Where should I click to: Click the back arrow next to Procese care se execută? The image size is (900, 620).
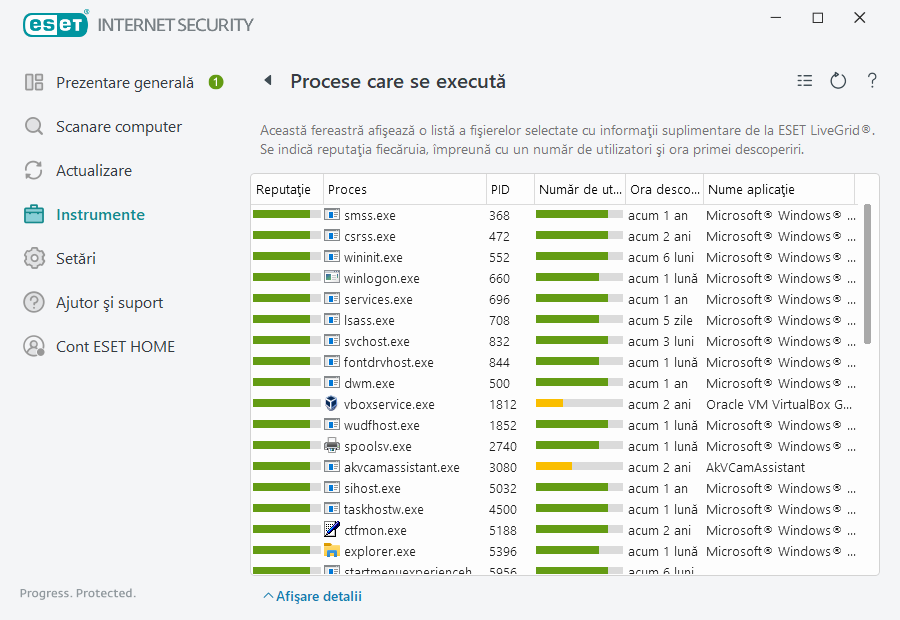point(268,81)
